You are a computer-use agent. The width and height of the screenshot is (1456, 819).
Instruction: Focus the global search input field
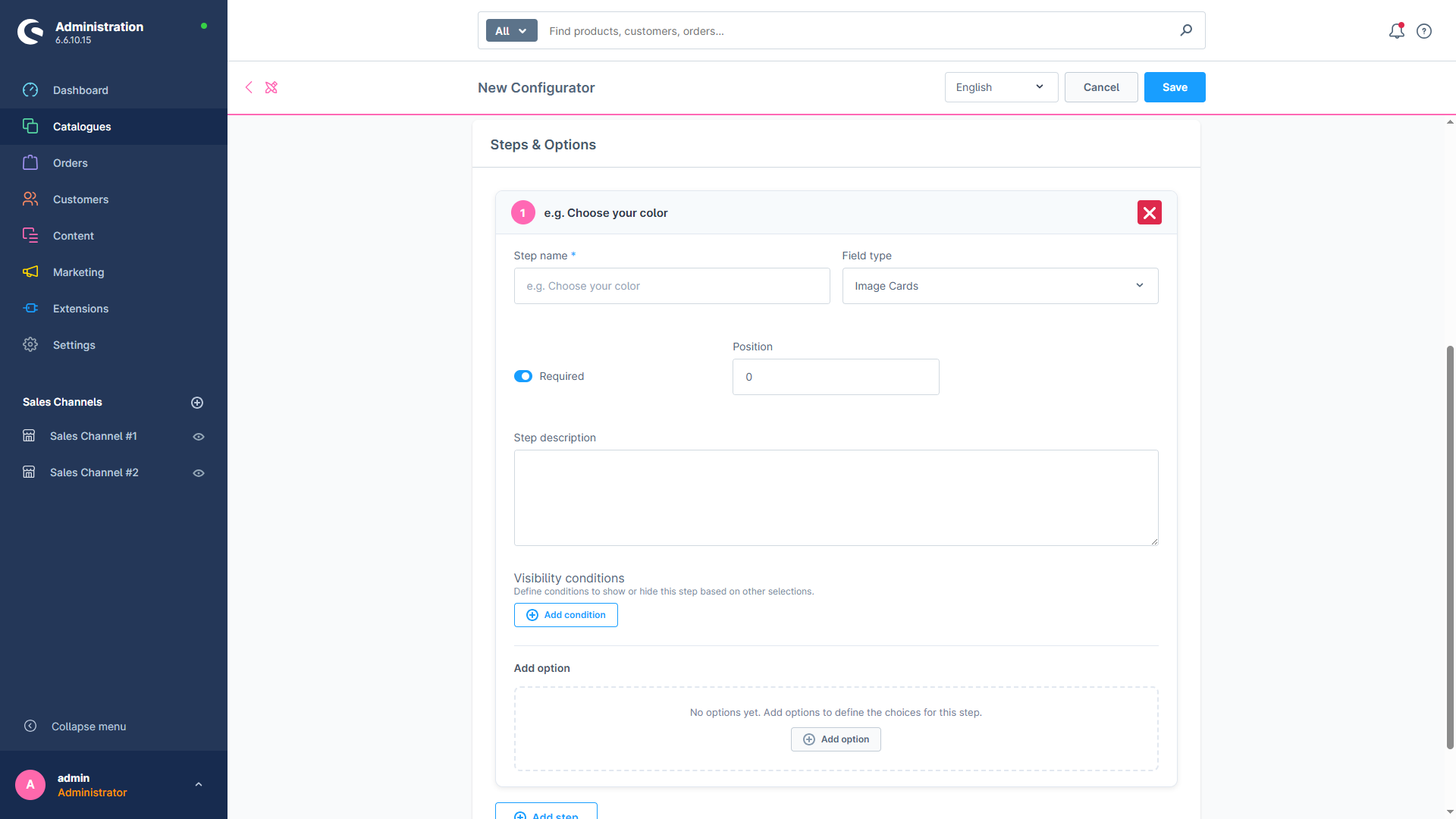coord(857,31)
